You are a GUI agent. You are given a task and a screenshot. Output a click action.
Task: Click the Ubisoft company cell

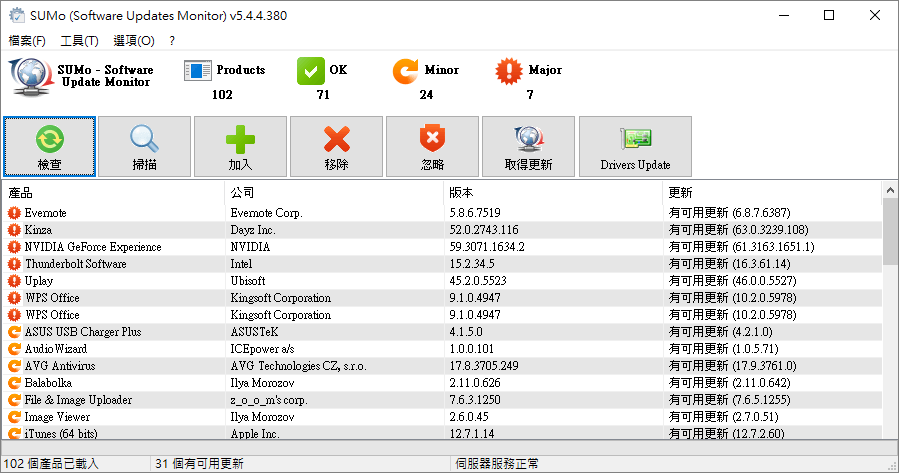click(248, 281)
